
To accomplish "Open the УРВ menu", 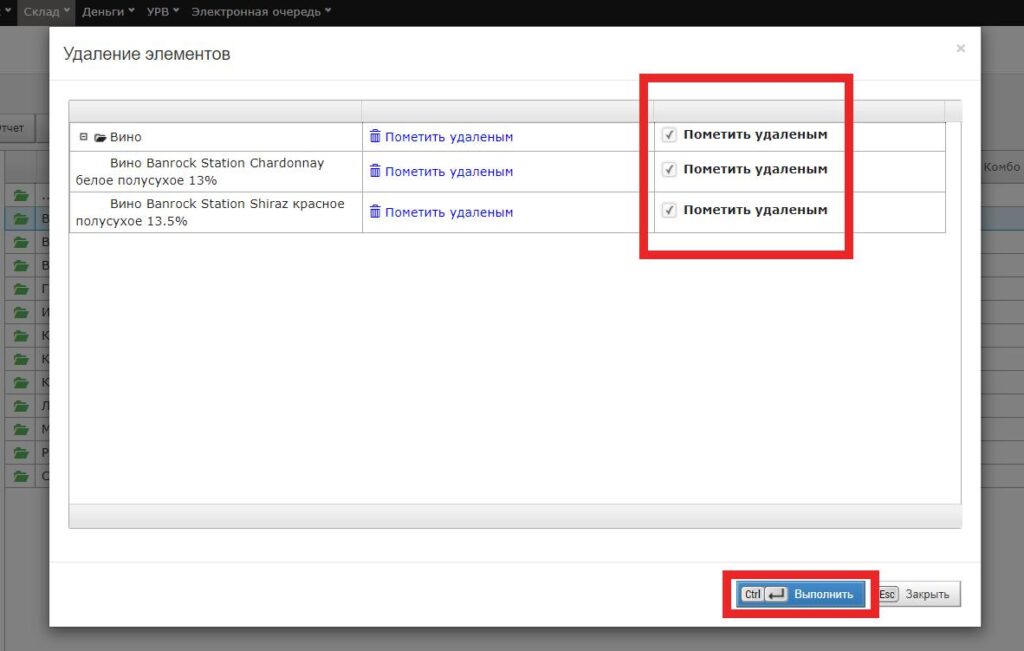I will [x=160, y=9].
